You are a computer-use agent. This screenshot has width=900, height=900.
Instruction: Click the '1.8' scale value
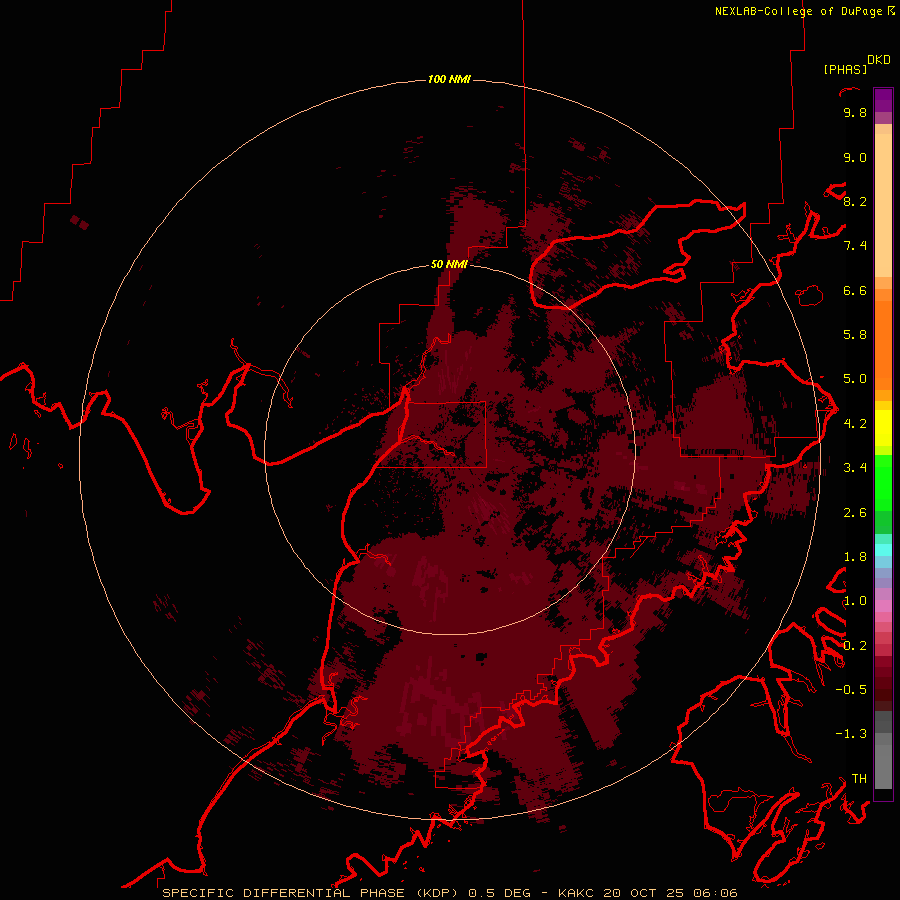click(855, 556)
